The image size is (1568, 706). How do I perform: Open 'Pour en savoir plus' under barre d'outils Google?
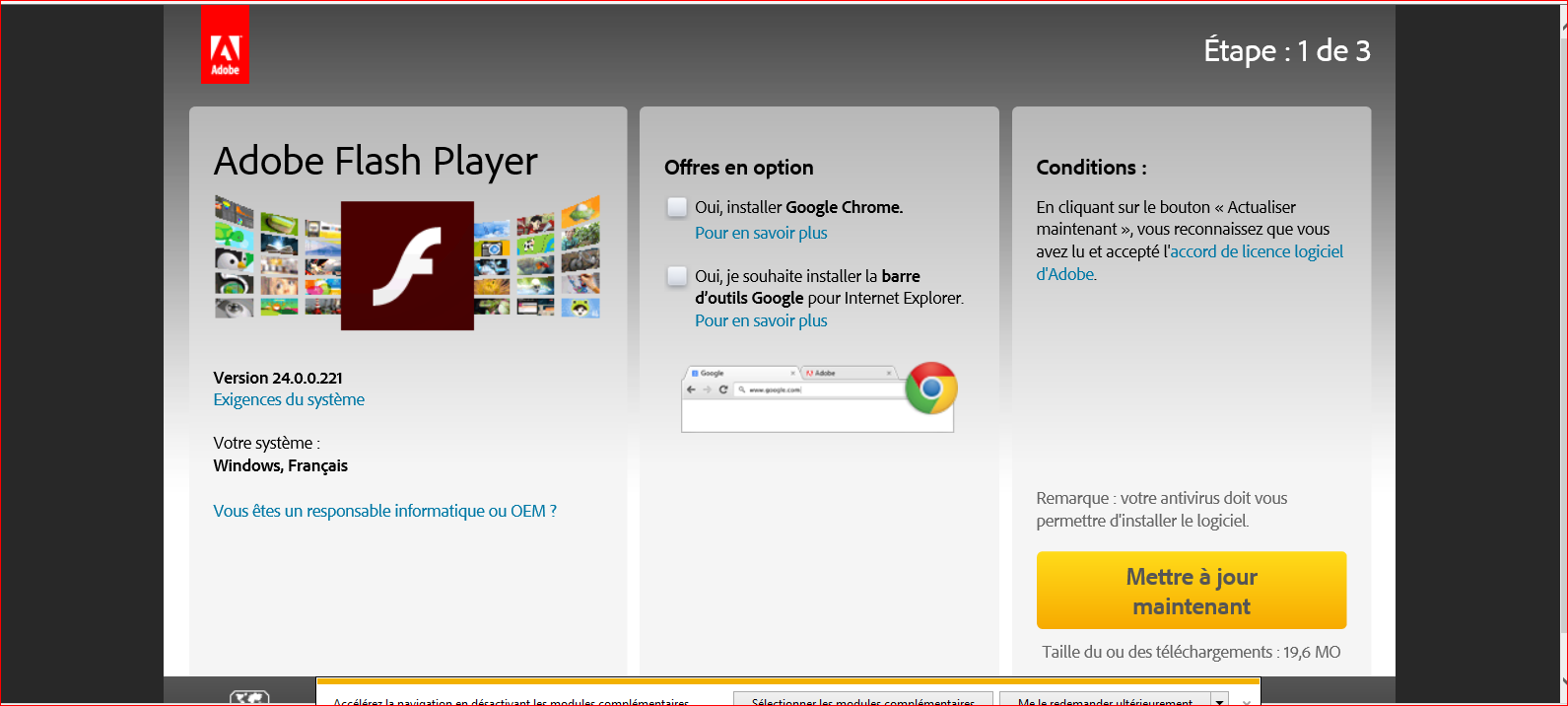pos(761,320)
